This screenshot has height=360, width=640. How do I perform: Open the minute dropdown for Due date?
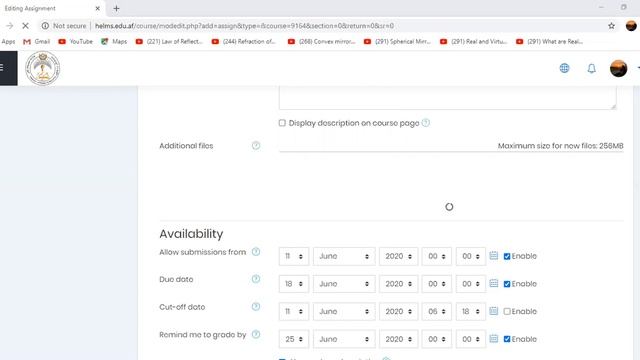471,284
